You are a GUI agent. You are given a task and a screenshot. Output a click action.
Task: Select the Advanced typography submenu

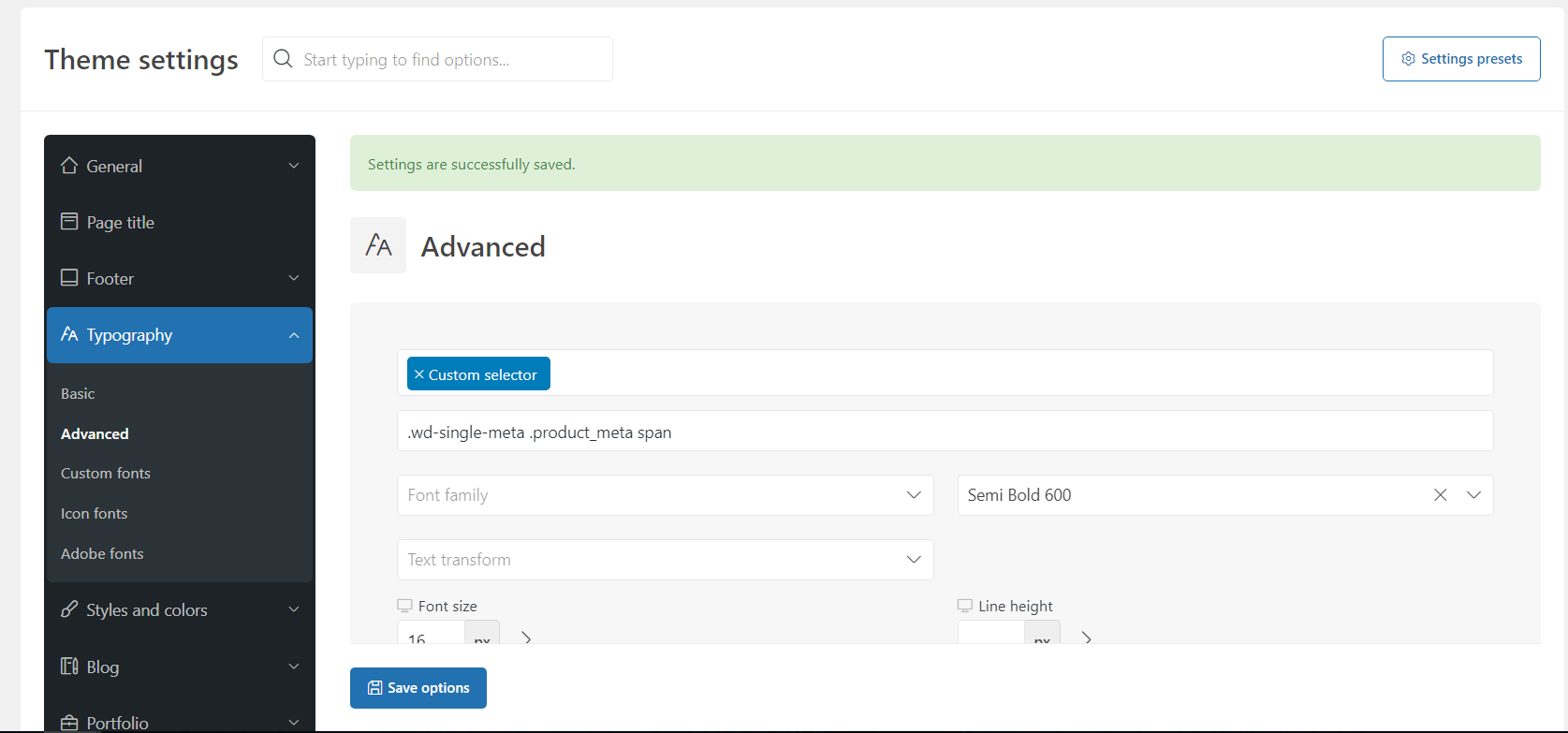point(95,433)
